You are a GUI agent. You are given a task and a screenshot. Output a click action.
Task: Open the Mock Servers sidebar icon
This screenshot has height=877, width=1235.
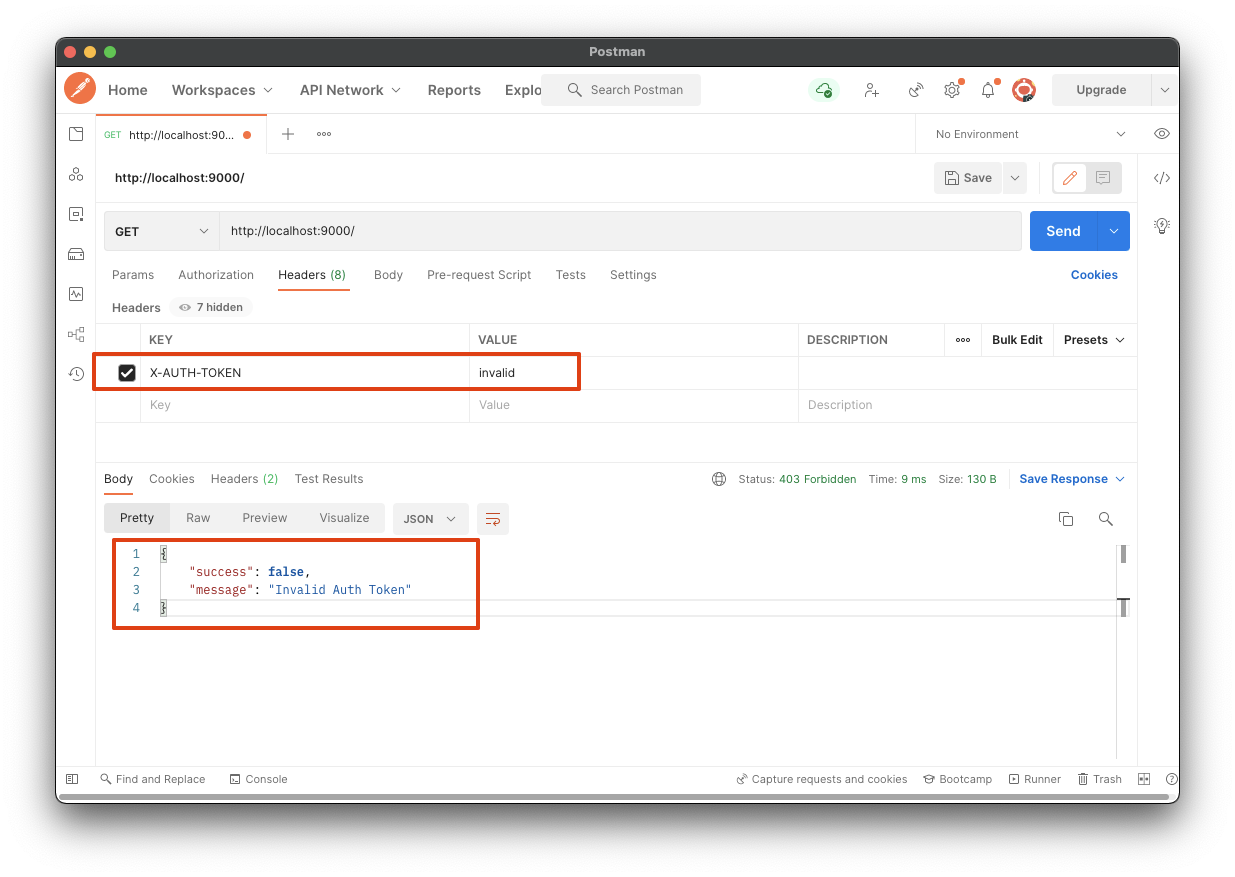point(76,254)
